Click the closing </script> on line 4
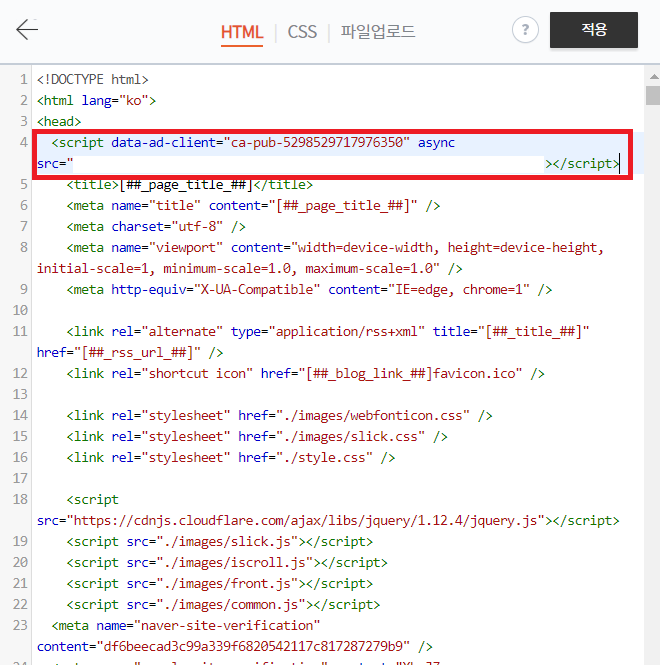This screenshot has height=665, width=660. (586, 164)
